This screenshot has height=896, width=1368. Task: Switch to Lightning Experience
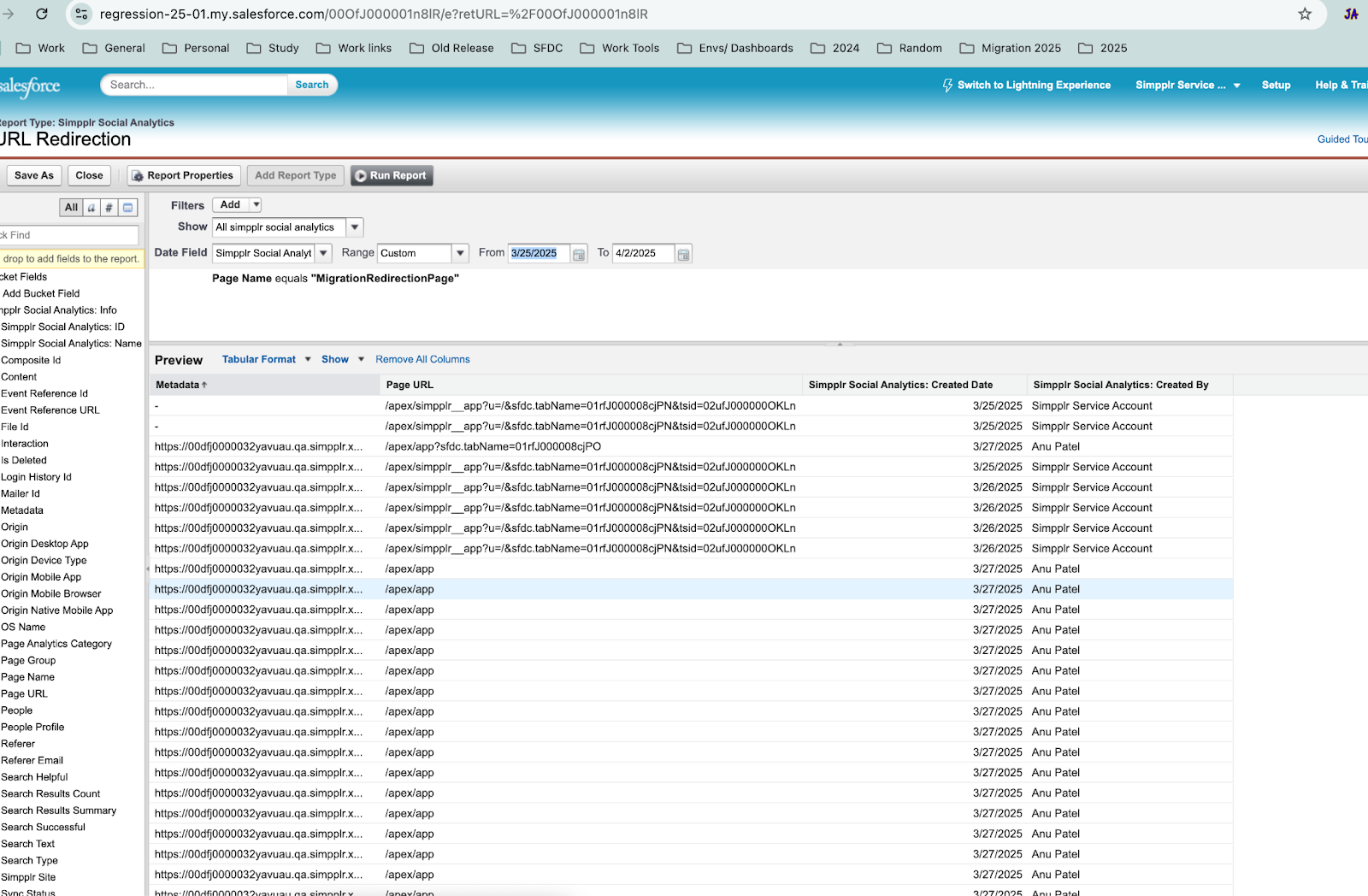(1026, 85)
